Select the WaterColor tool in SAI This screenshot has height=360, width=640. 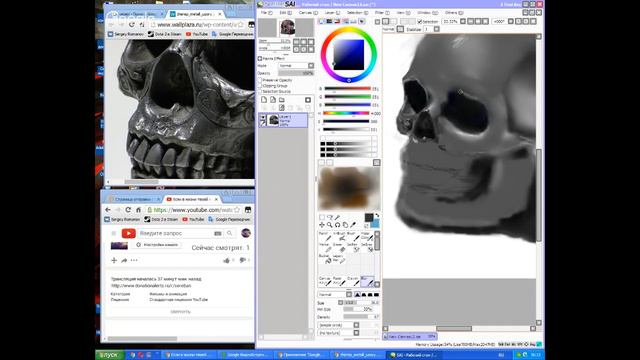(x=367, y=236)
